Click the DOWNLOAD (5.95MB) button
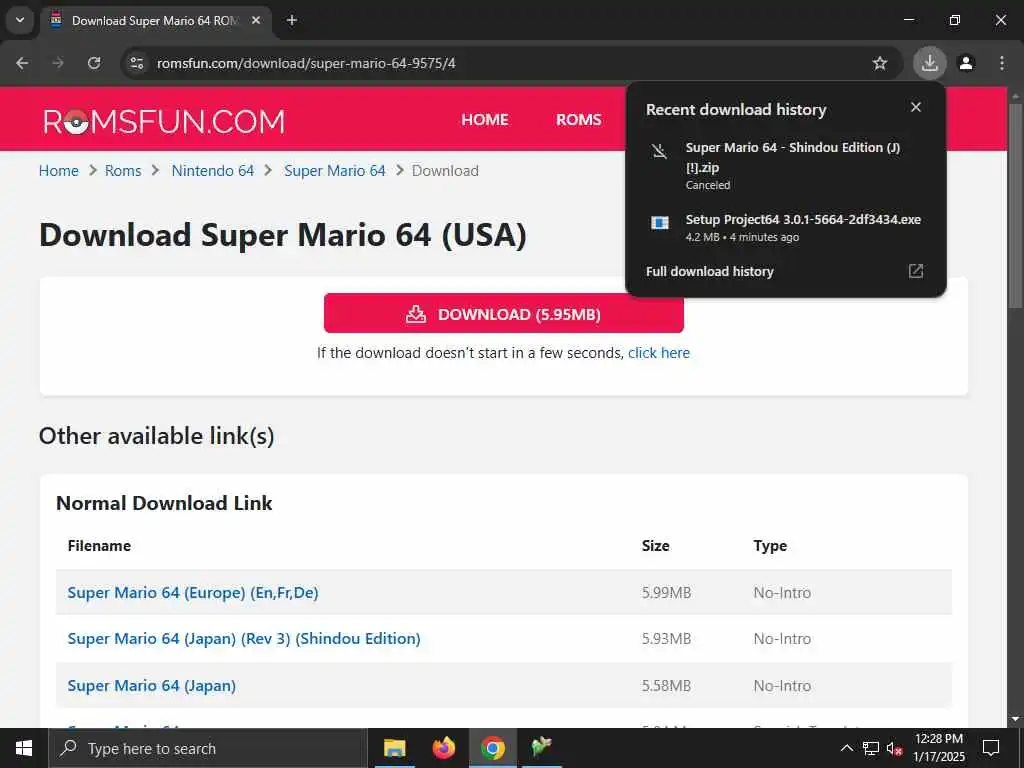 click(504, 313)
